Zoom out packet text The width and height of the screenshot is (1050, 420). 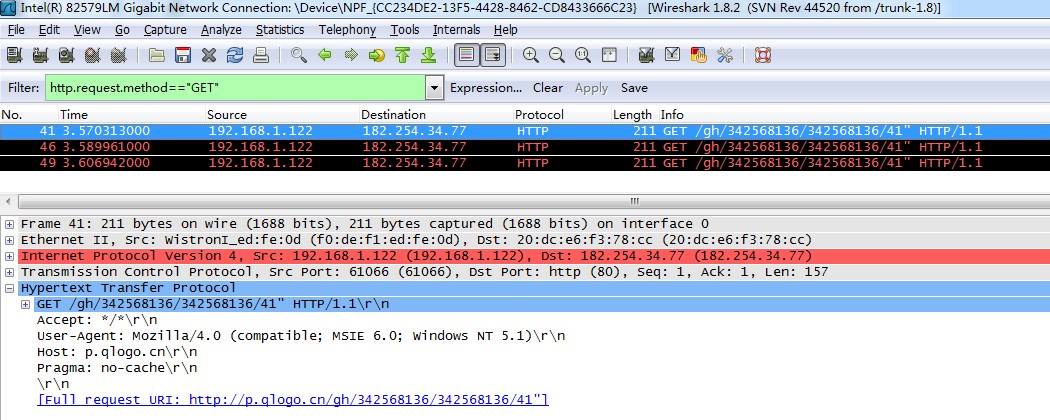tap(556, 55)
